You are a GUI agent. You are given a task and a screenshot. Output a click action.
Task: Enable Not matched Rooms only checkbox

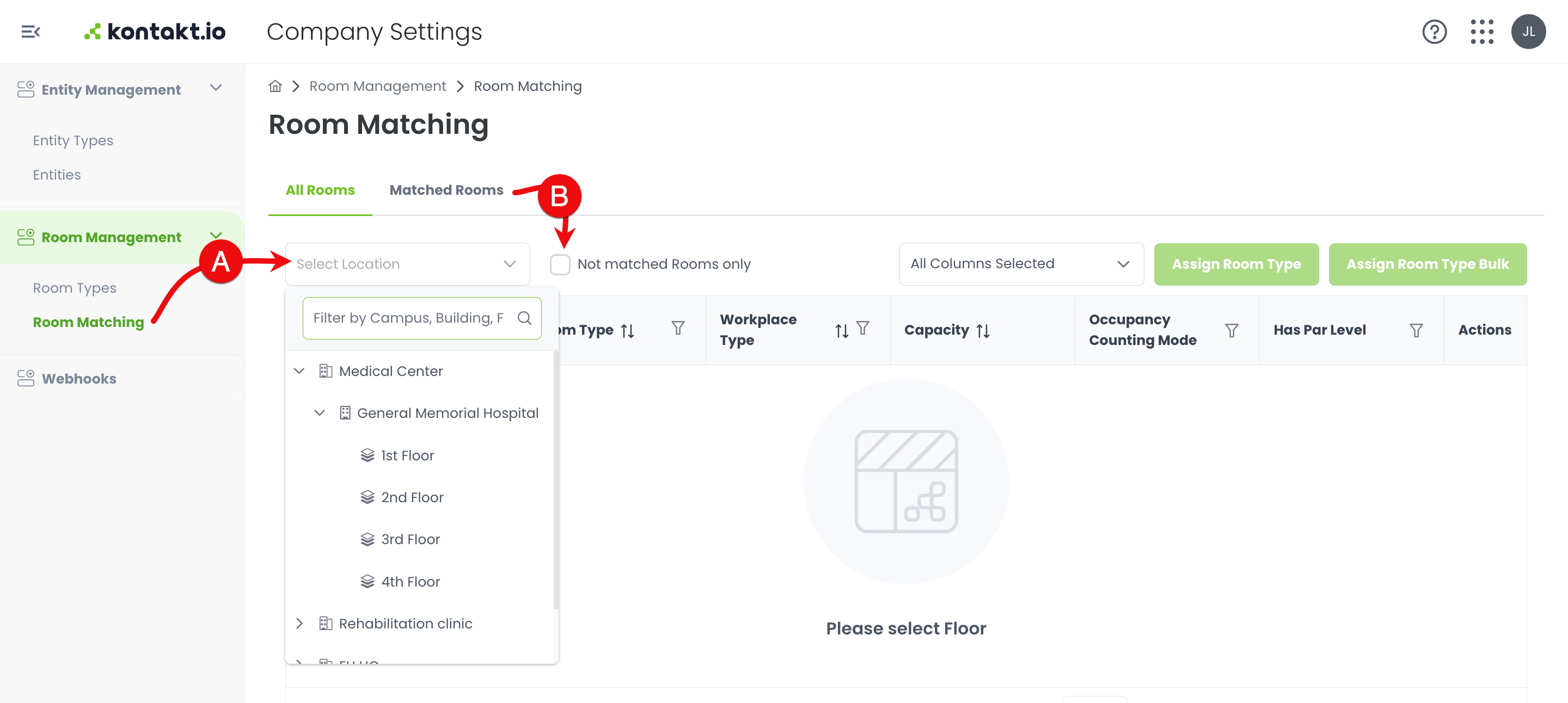[x=559, y=264]
